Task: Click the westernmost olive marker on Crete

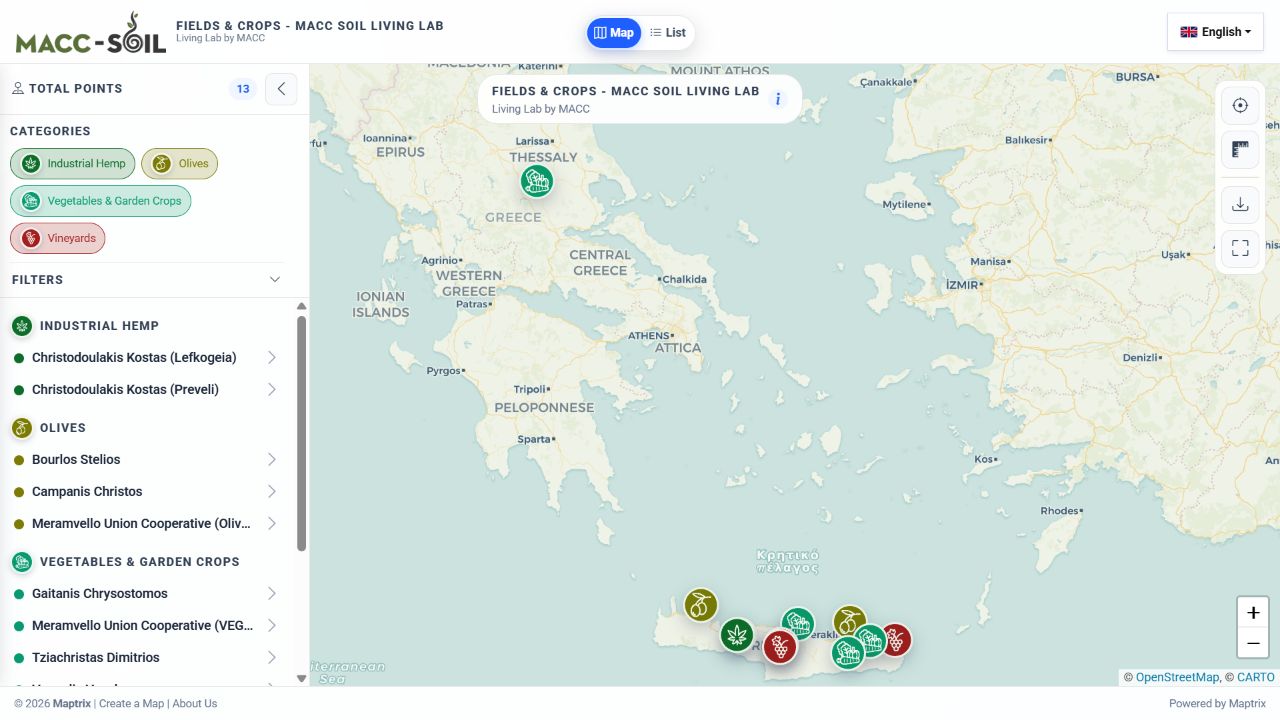Action: (701, 605)
